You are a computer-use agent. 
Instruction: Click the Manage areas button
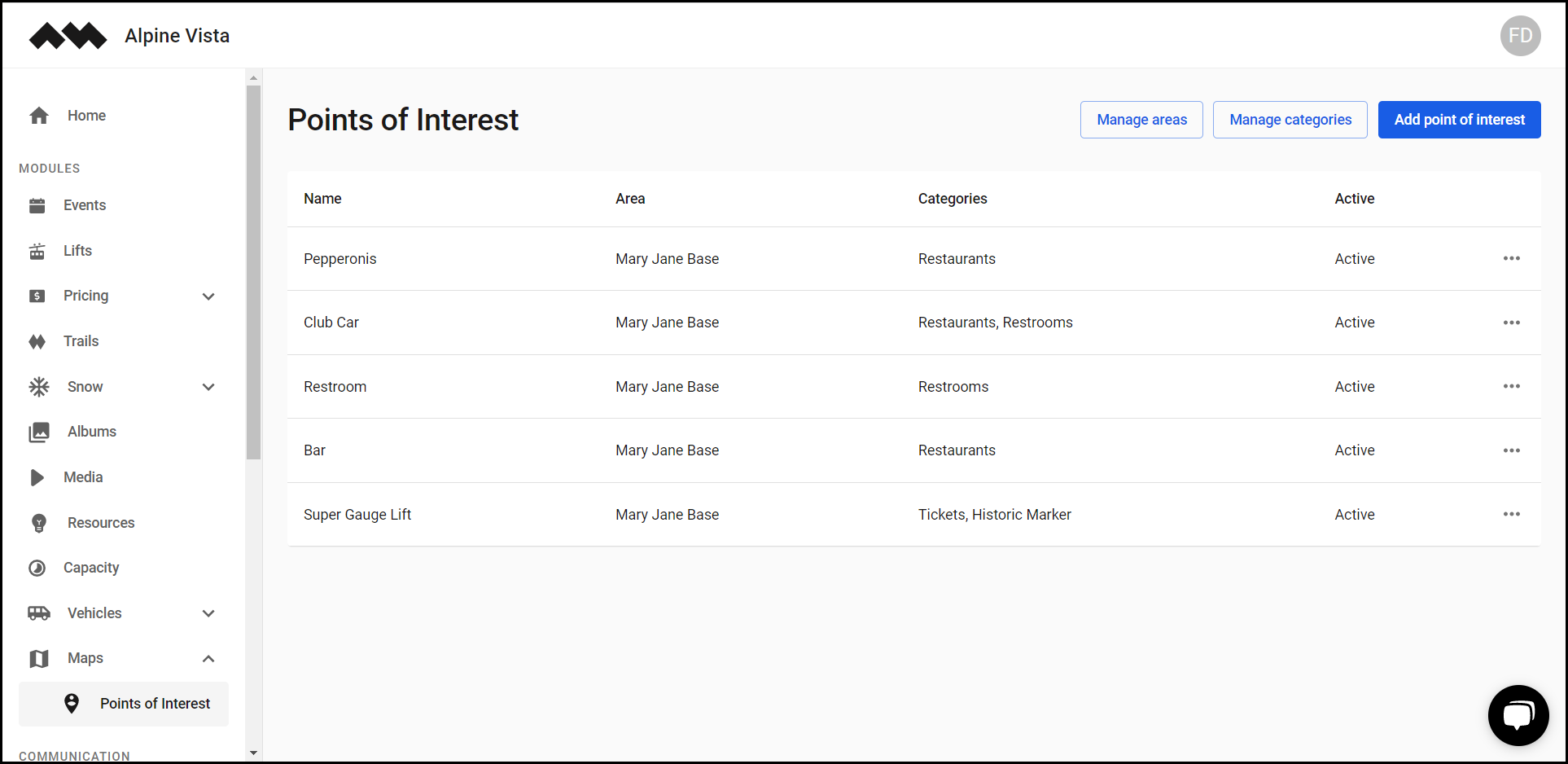[x=1141, y=120]
